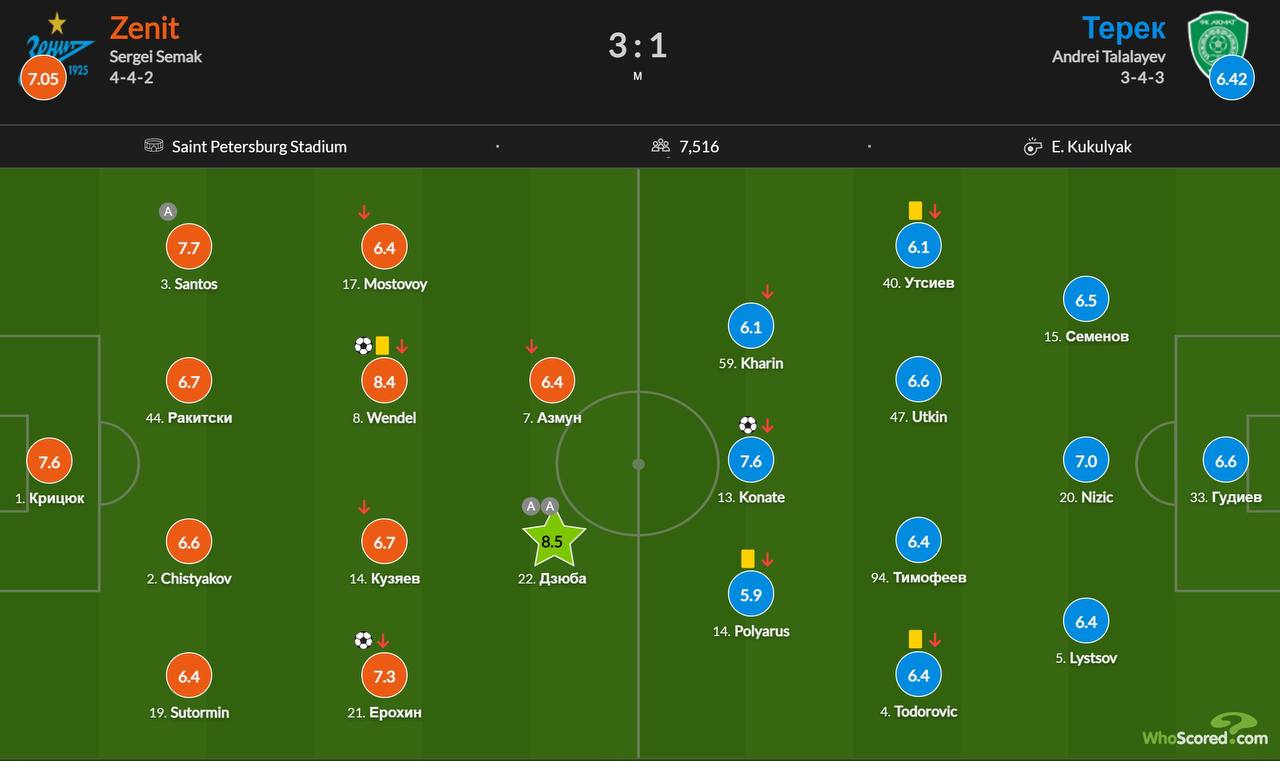
Task: Click the stadium icon beside Saint Petersburg Stadium
Action: pyautogui.click(x=154, y=146)
